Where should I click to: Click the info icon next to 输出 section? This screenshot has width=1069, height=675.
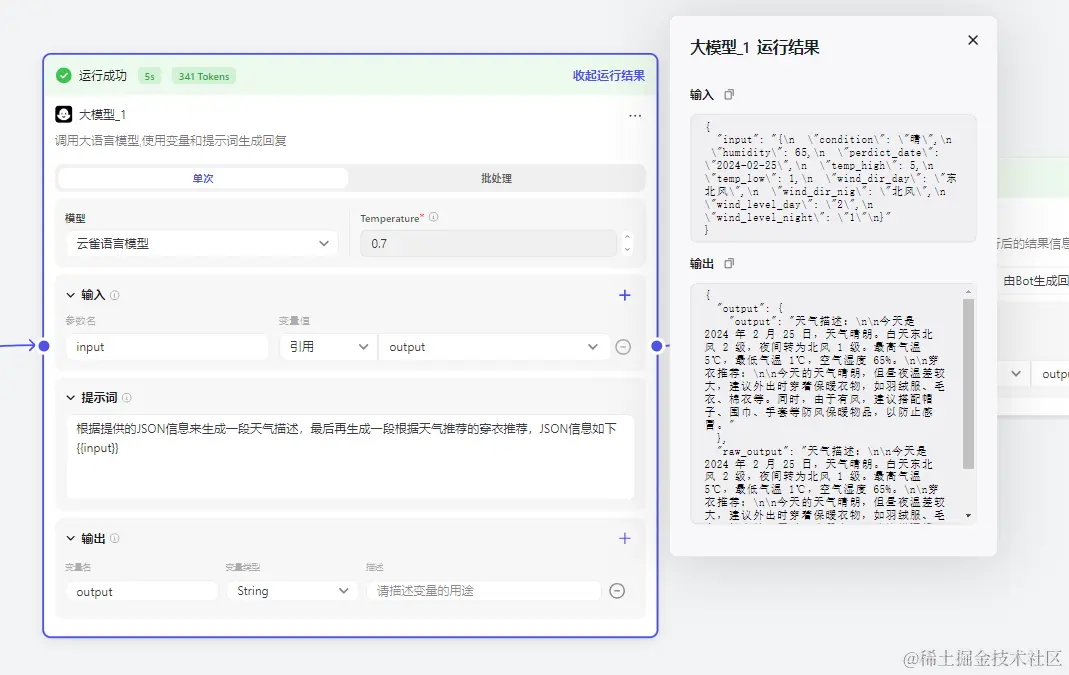coord(115,539)
